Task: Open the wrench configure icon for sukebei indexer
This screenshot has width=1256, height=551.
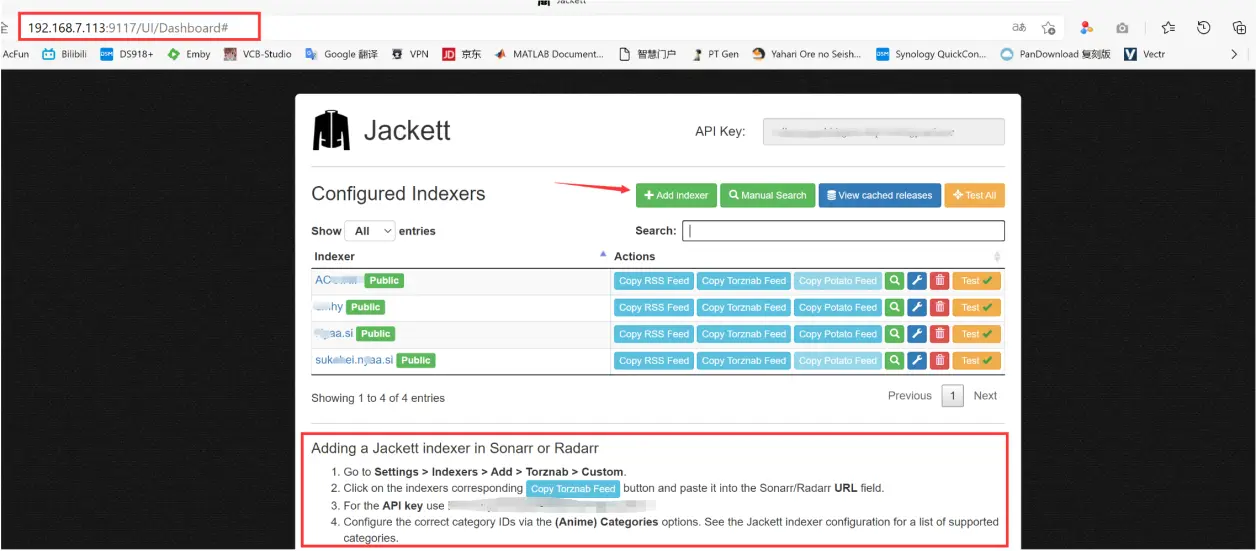Action: pos(917,360)
